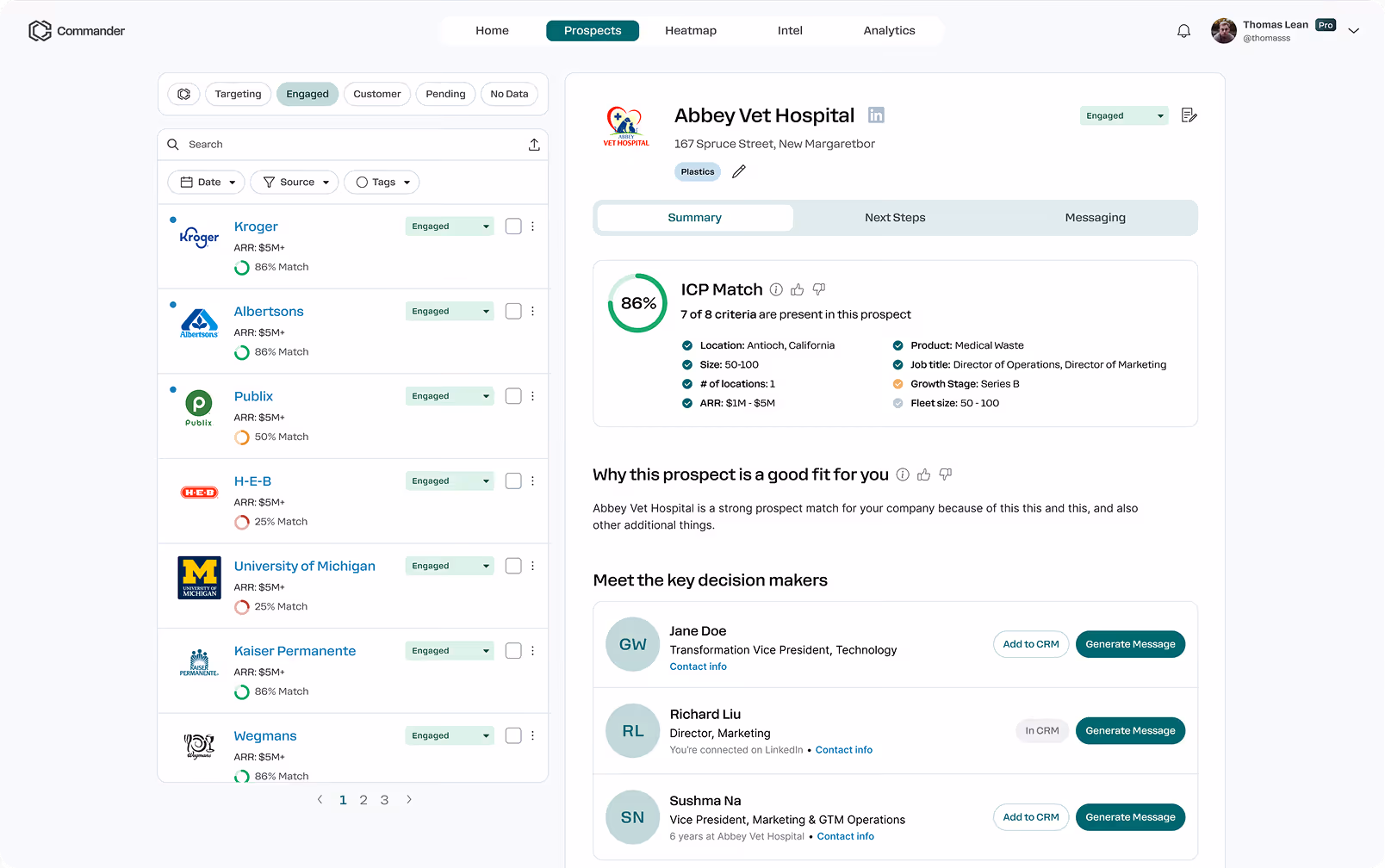Give ICP Match a thumbs down
The height and width of the screenshot is (868, 1385).
coord(819,289)
